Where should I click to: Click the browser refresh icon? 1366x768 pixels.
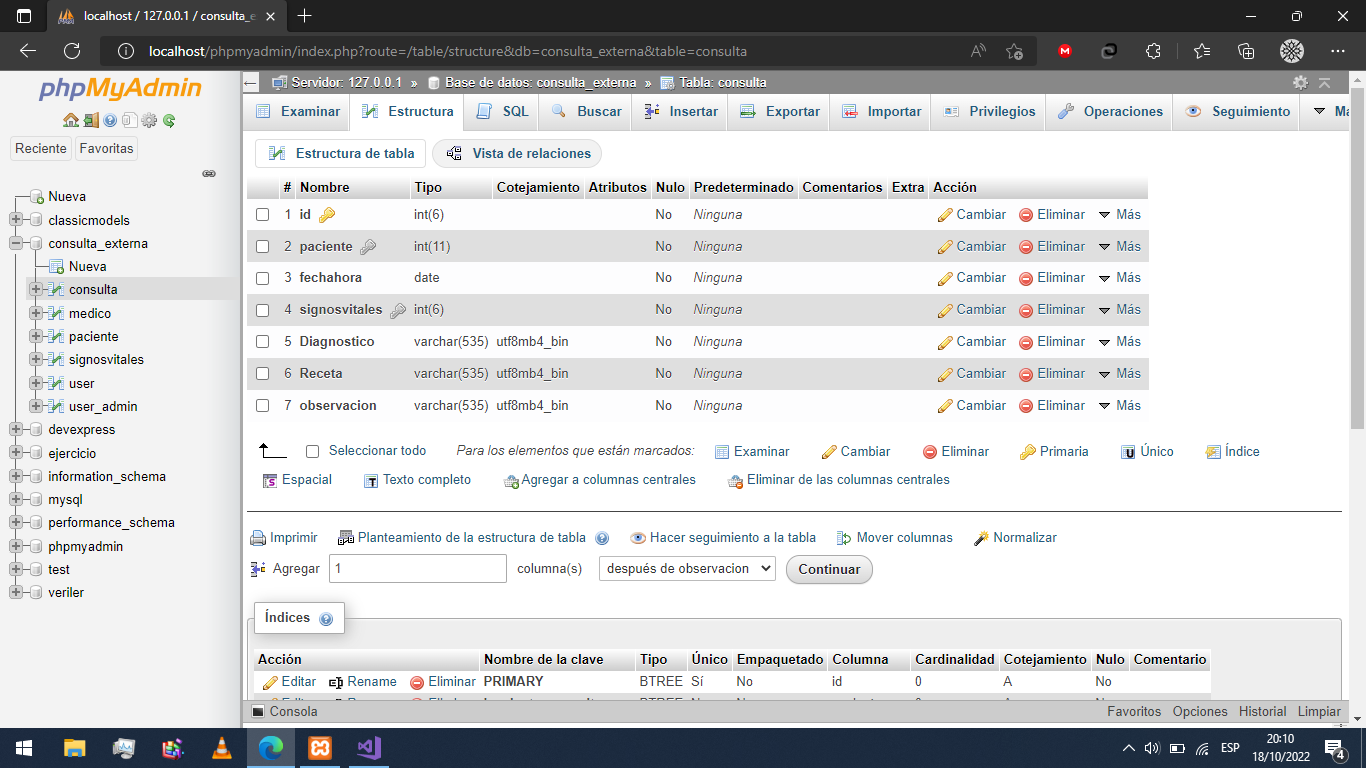[x=72, y=51]
